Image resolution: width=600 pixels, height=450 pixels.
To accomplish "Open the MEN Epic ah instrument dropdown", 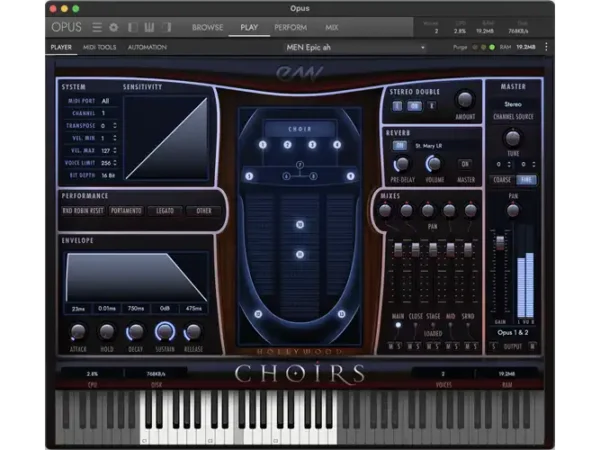I will pos(355,47).
